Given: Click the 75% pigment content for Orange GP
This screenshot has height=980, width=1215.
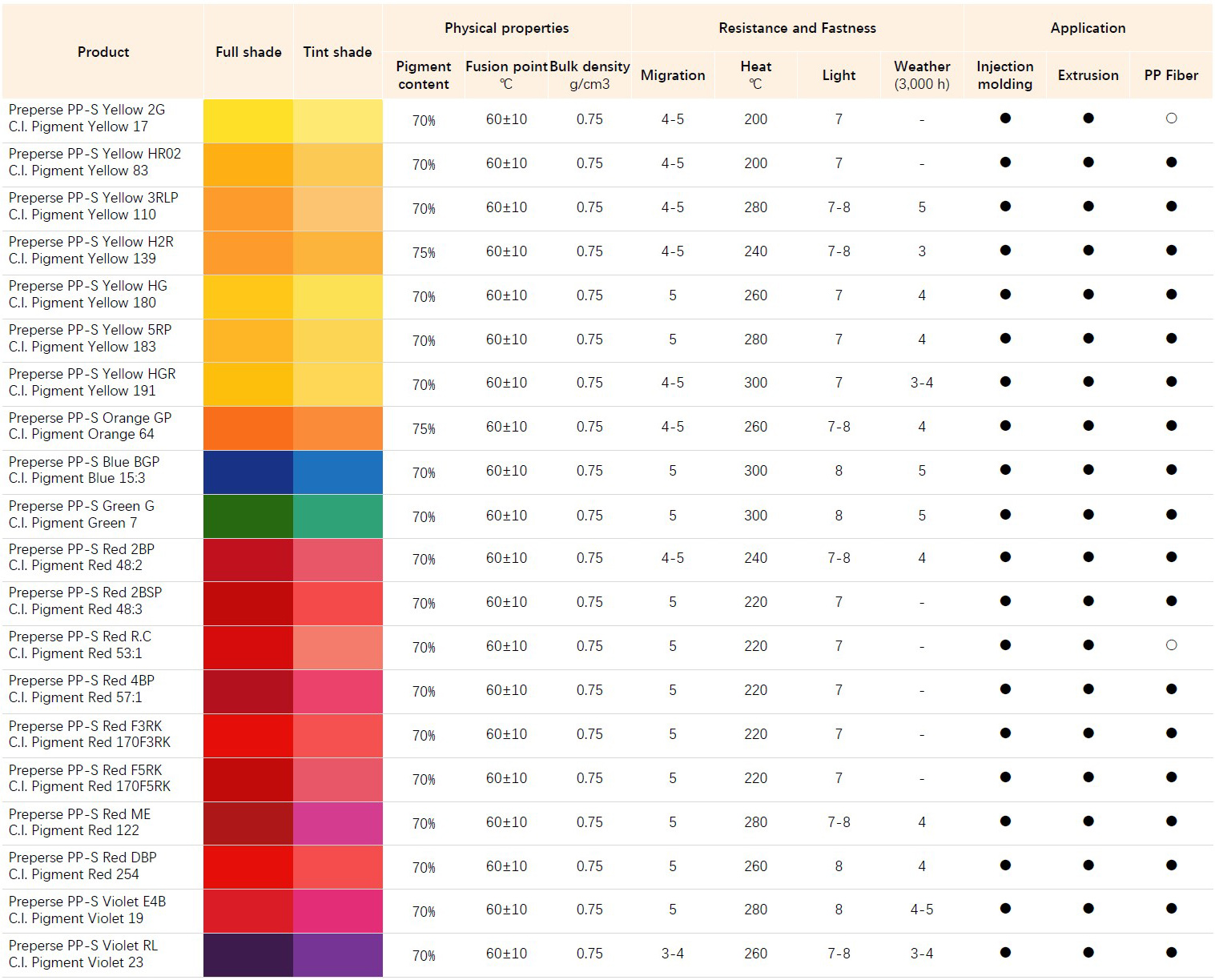Looking at the screenshot, I should (x=424, y=428).
